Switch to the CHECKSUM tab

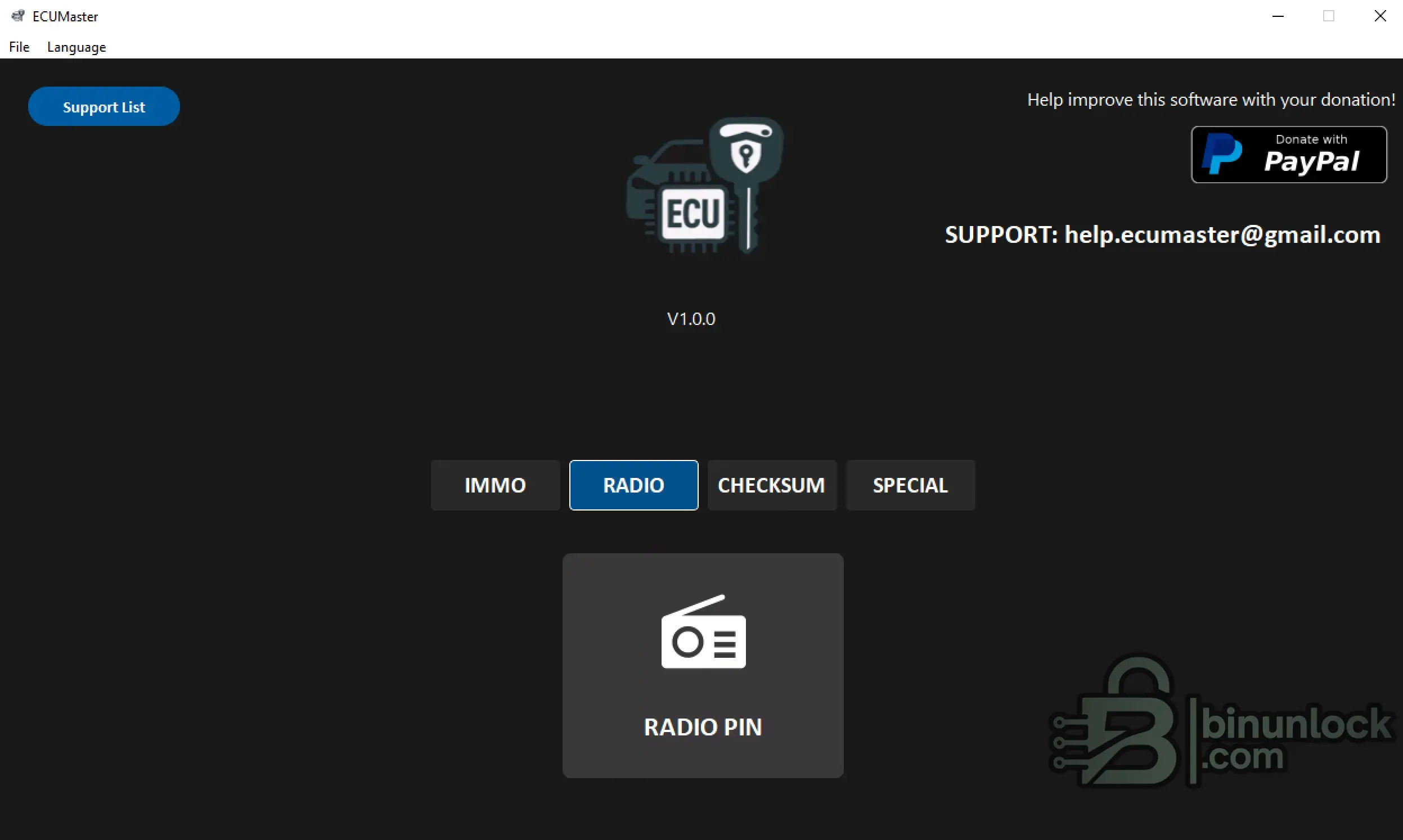pyautogui.click(x=772, y=485)
